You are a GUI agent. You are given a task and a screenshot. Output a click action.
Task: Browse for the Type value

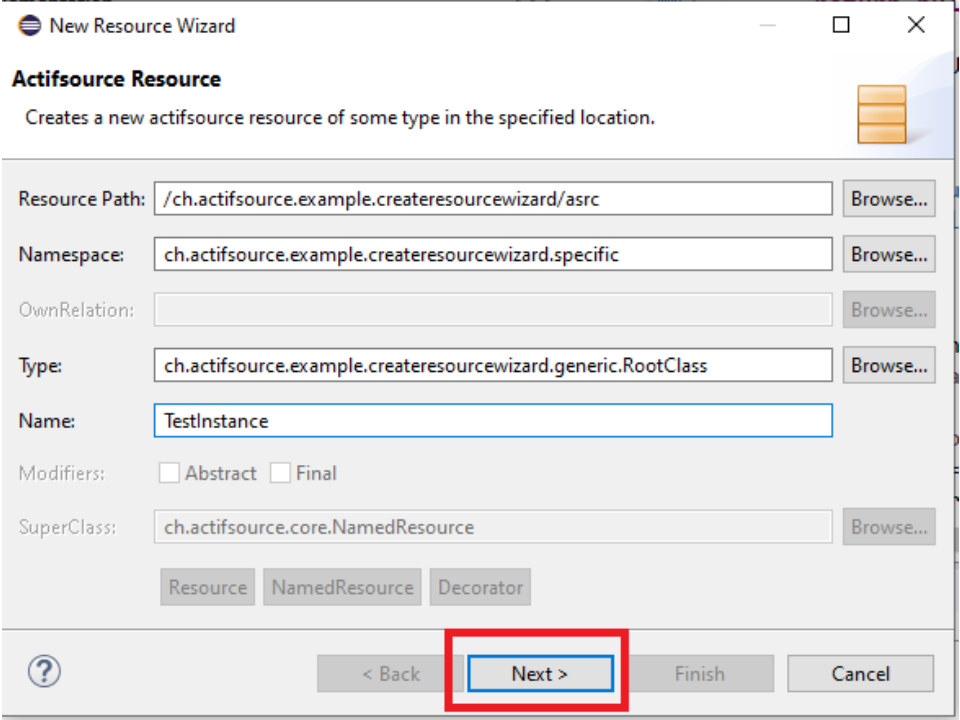pos(888,366)
